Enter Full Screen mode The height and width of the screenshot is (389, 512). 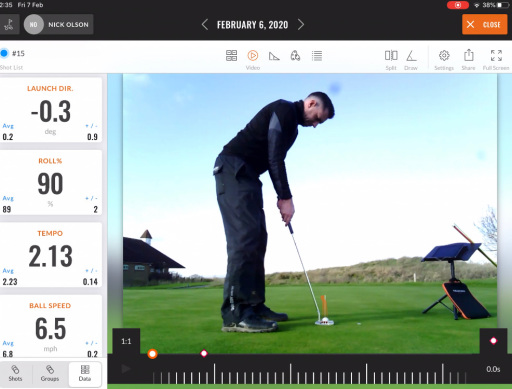[x=496, y=59]
